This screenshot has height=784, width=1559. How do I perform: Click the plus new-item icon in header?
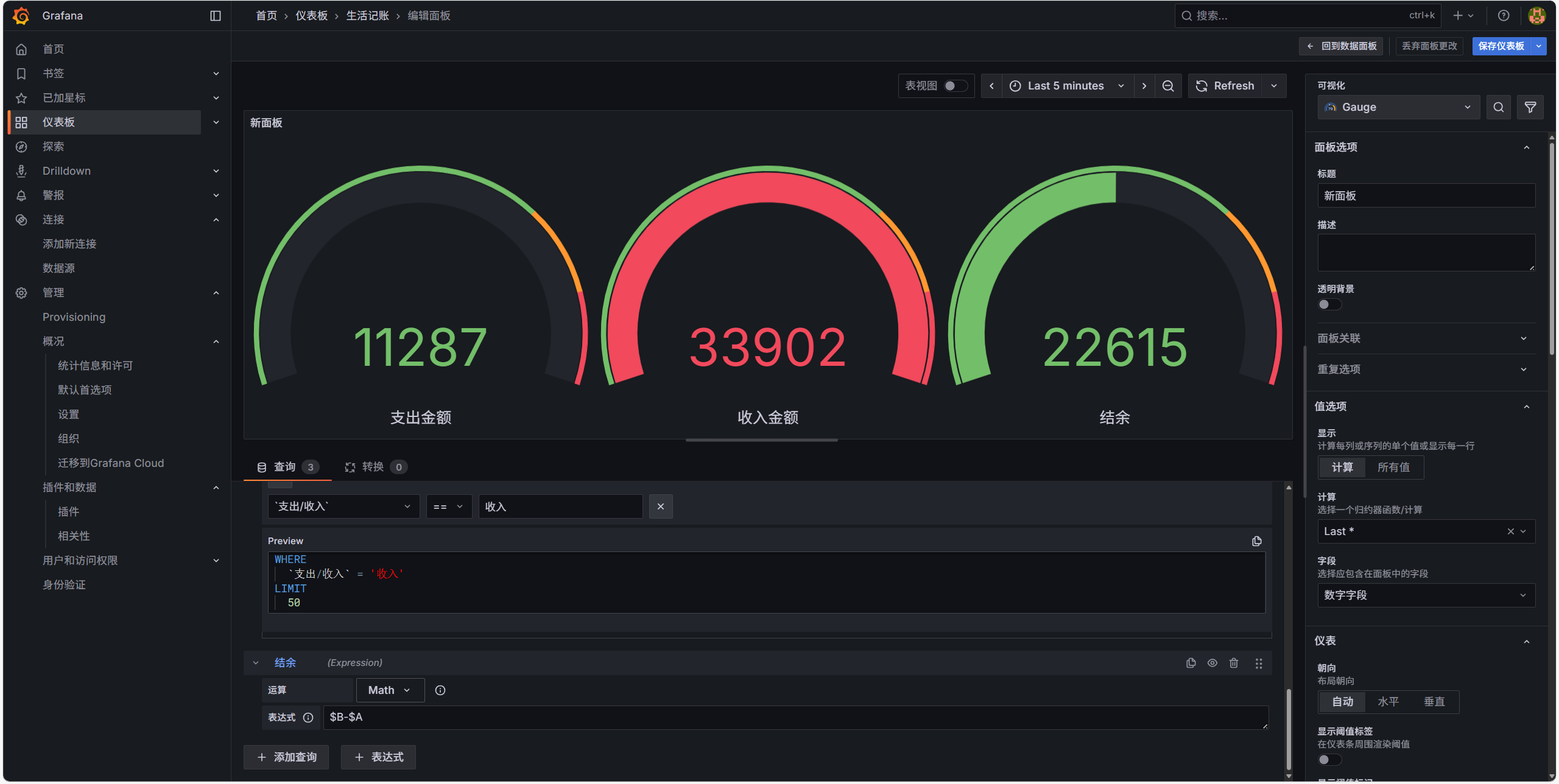pos(1463,16)
